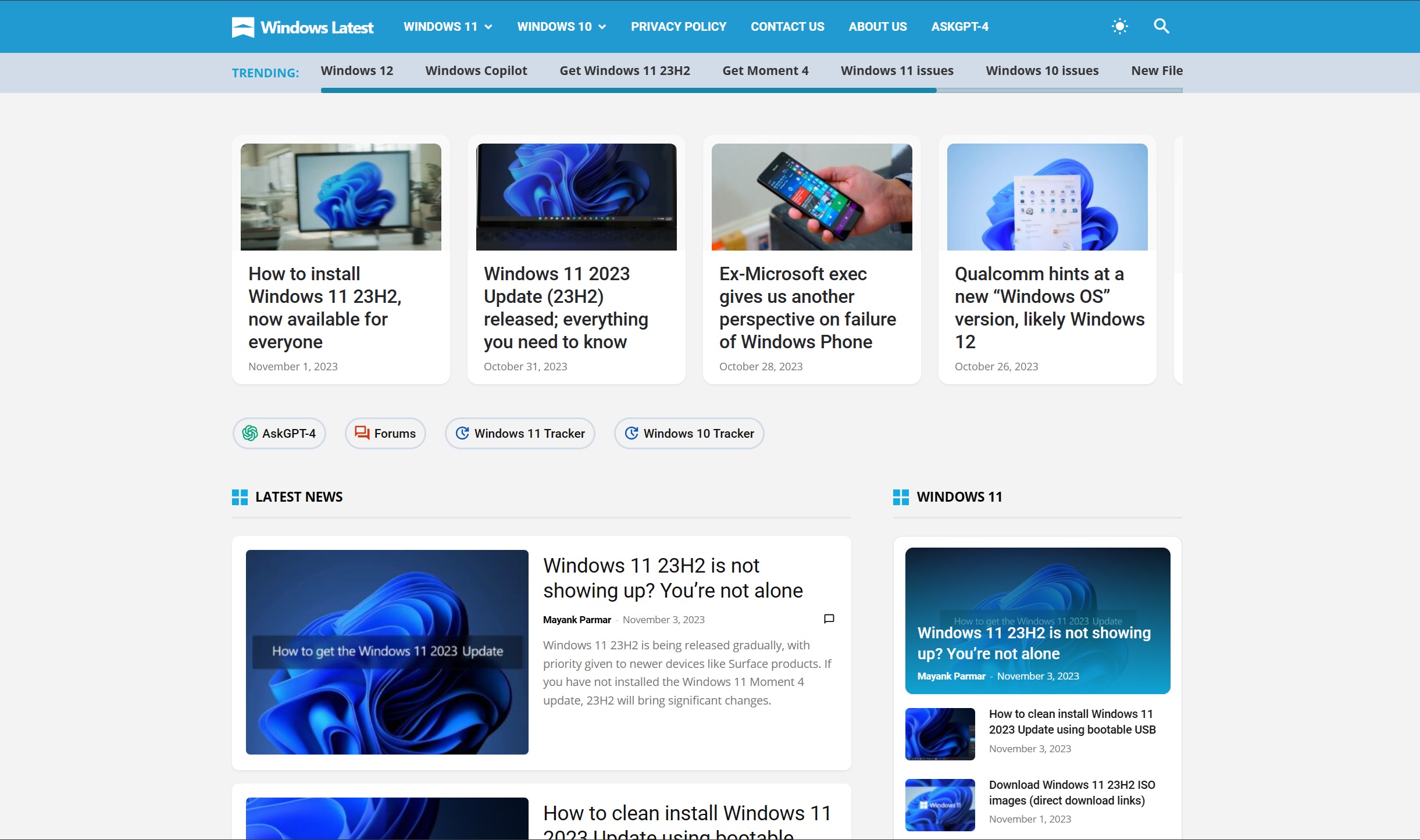Click the Windows 10 Tracker refresh icon
The width and height of the screenshot is (1420, 840).
[x=631, y=433]
